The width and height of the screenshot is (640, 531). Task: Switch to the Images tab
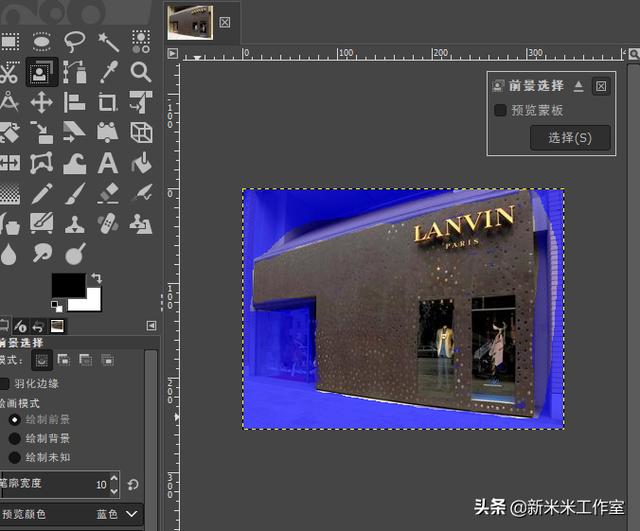[x=57, y=326]
